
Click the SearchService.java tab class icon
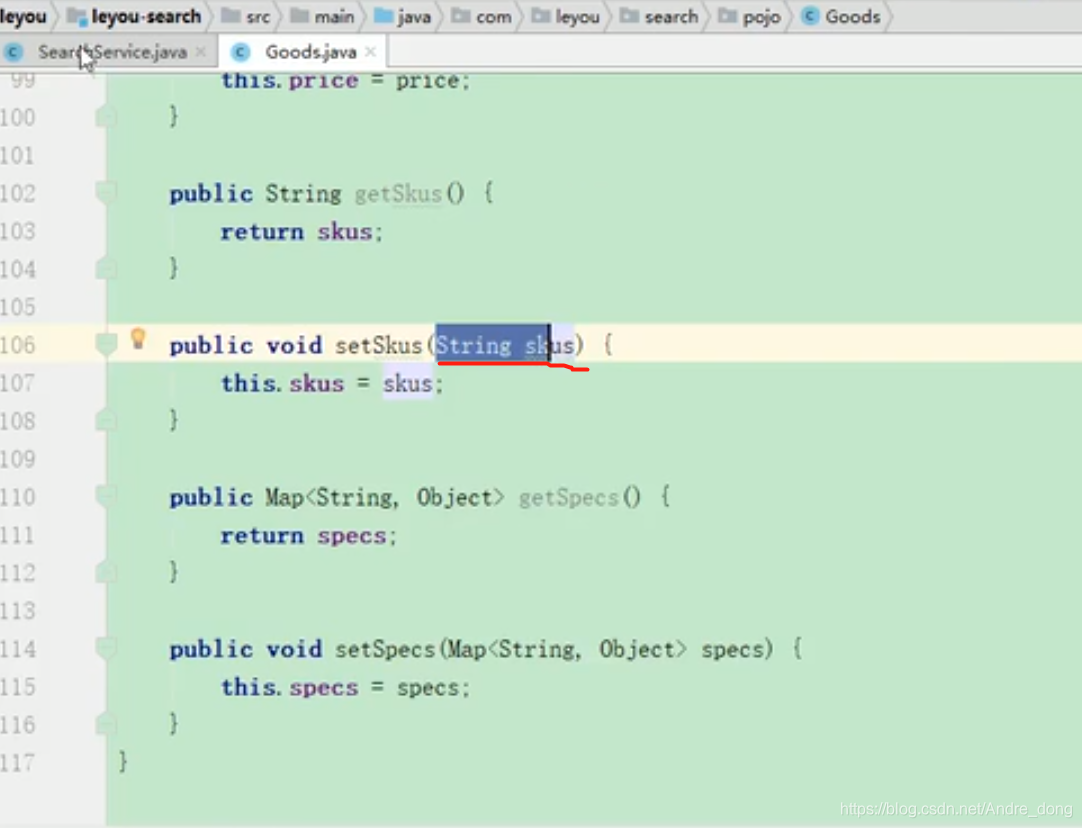coord(13,52)
